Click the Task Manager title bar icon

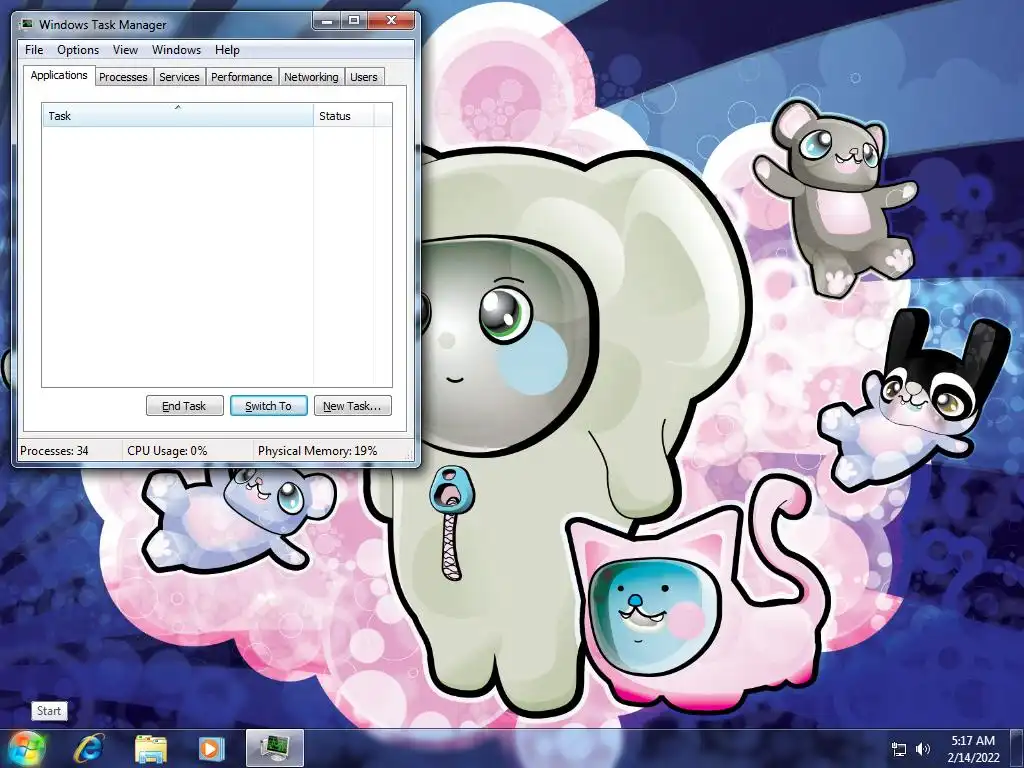click(27, 24)
